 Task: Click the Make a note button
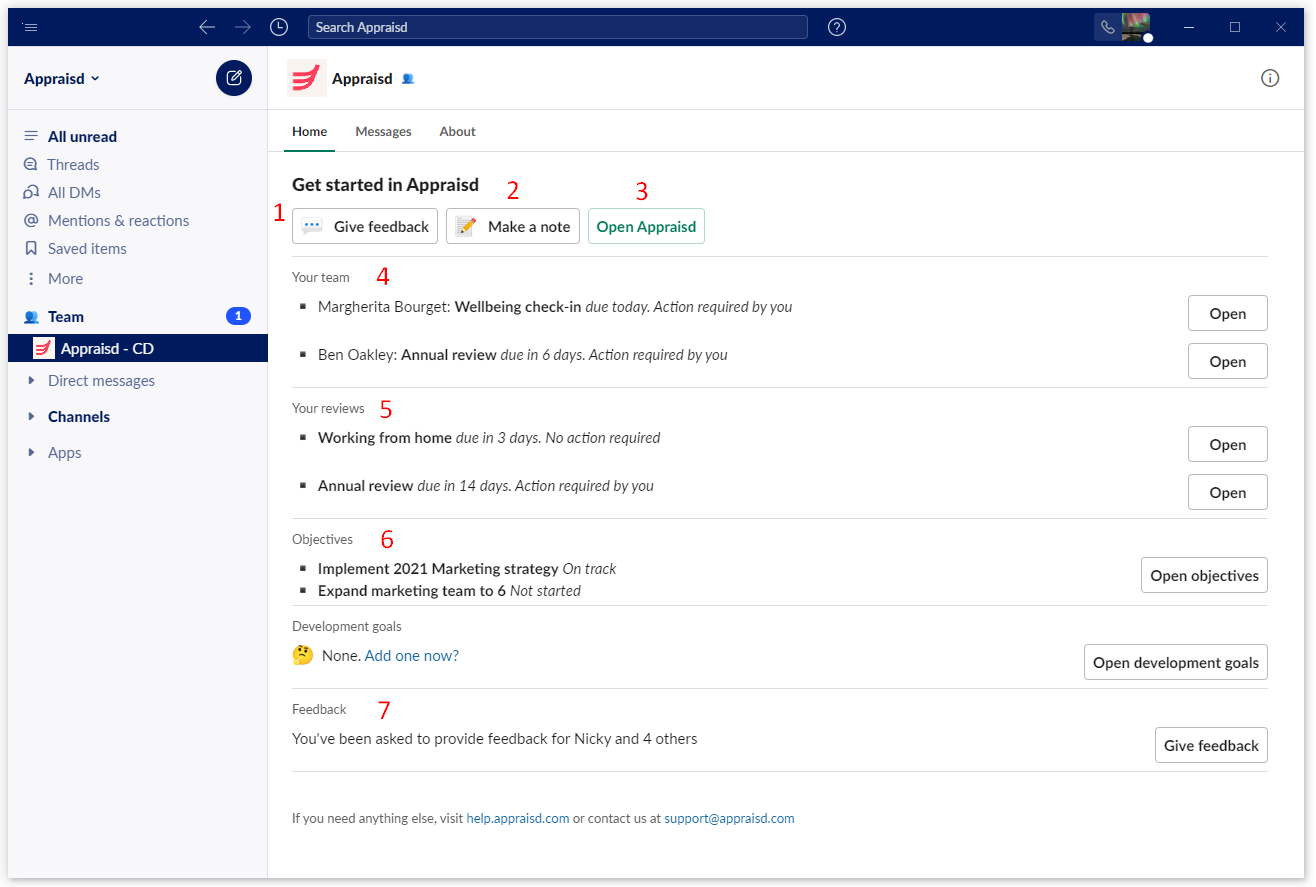tap(513, 226)
